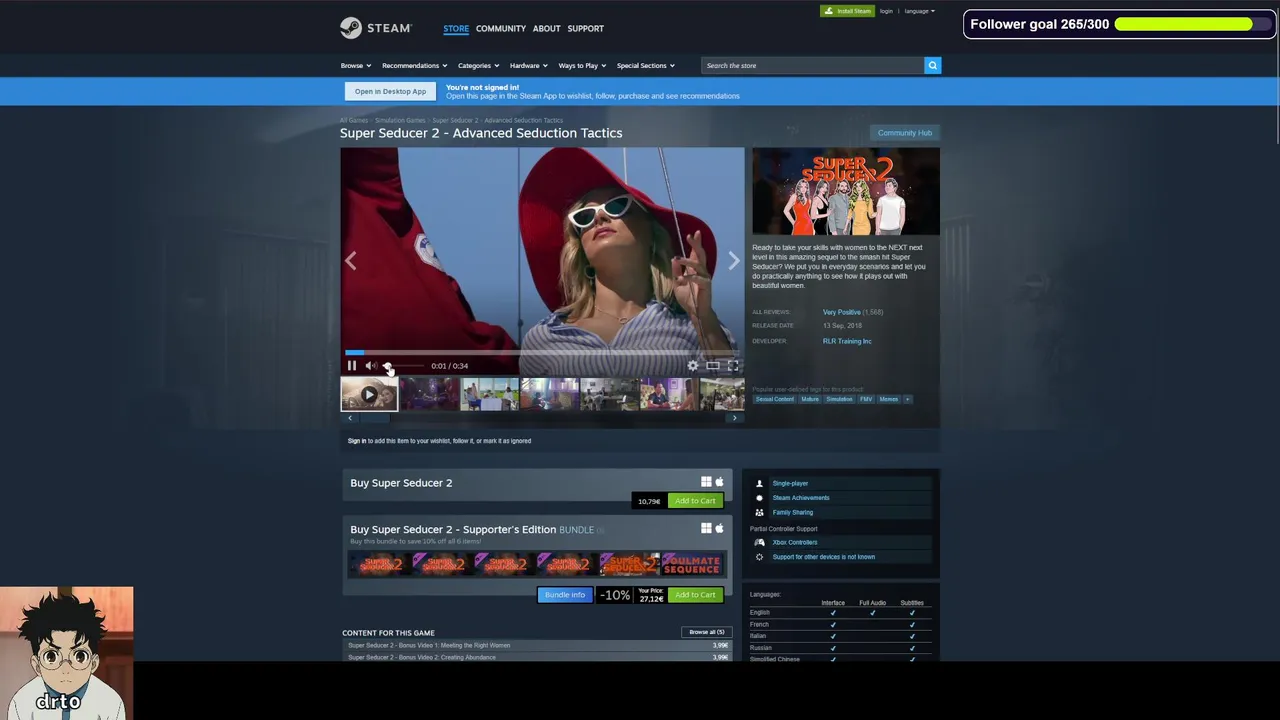Click the video progress bar
Image resolution: width=1280 pixels, height=720 pixels.
coord(542,352)
